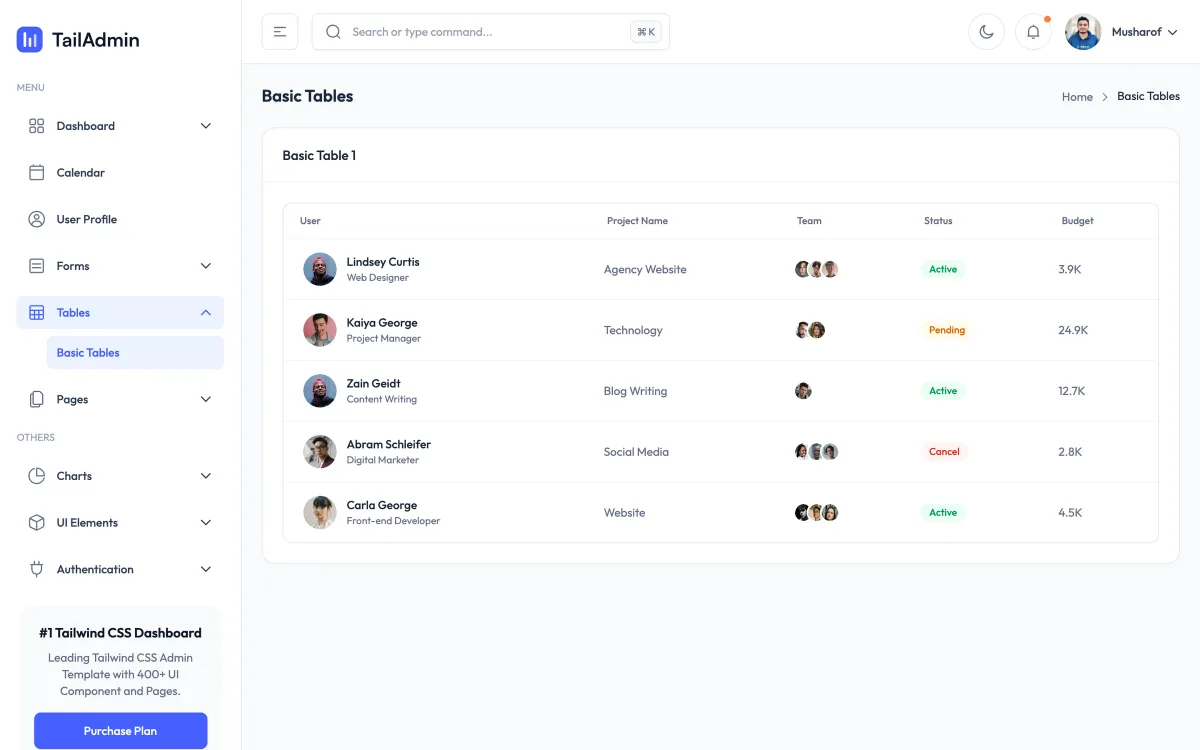Click Abram Schleifer avatar
Image resolution: width=1200 pixels, height=750 pixels.
(x=320, y=452)
